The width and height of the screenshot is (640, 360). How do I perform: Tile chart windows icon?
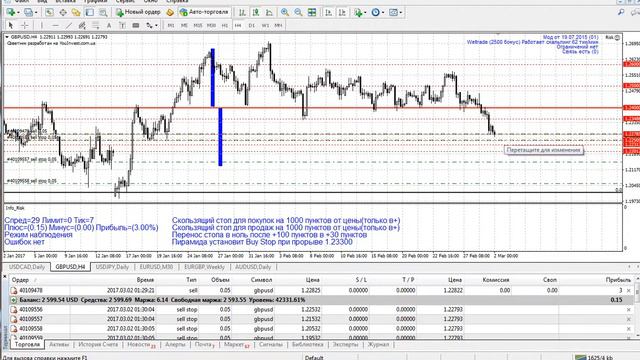point(312,12)
